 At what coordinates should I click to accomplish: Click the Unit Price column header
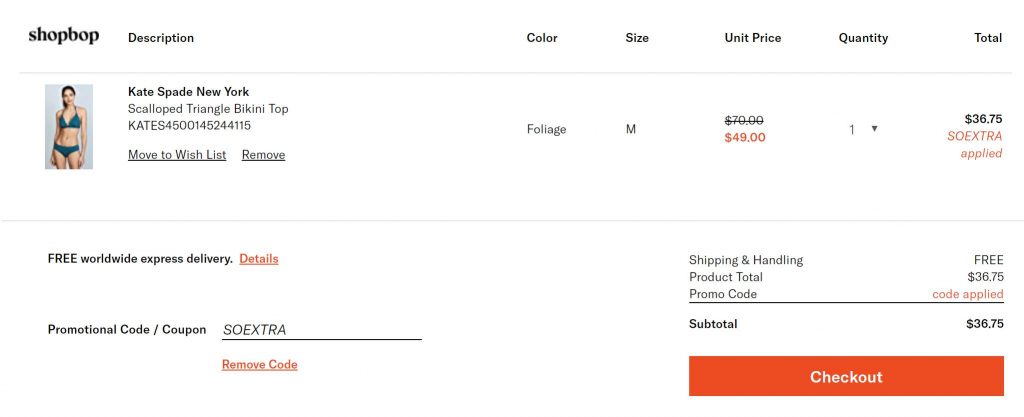[x=752, y=38]
